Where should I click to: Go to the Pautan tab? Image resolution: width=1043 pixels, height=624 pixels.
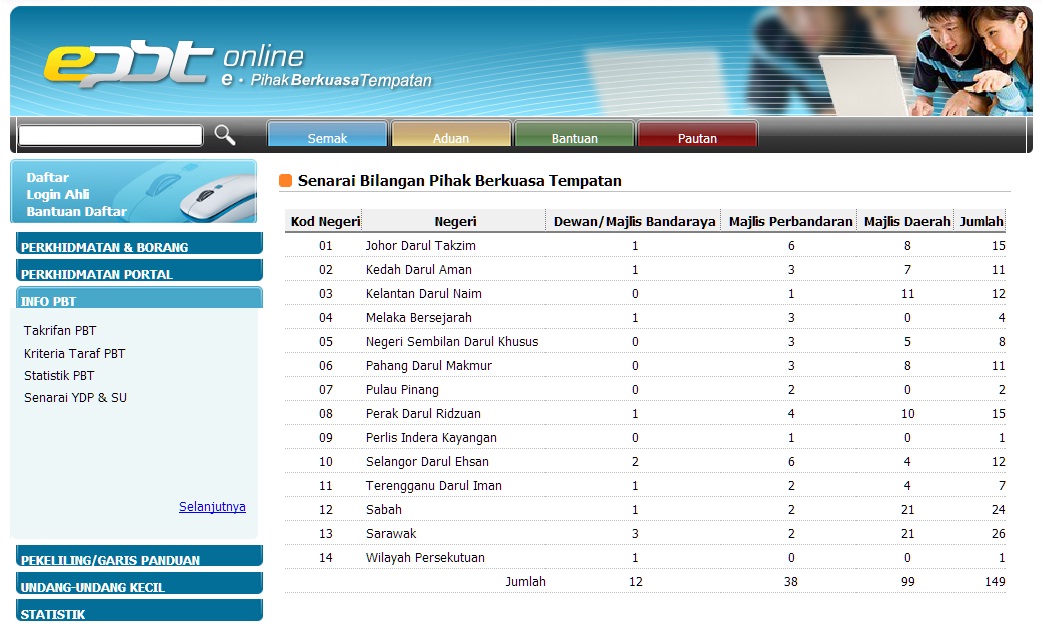point(697,137)
